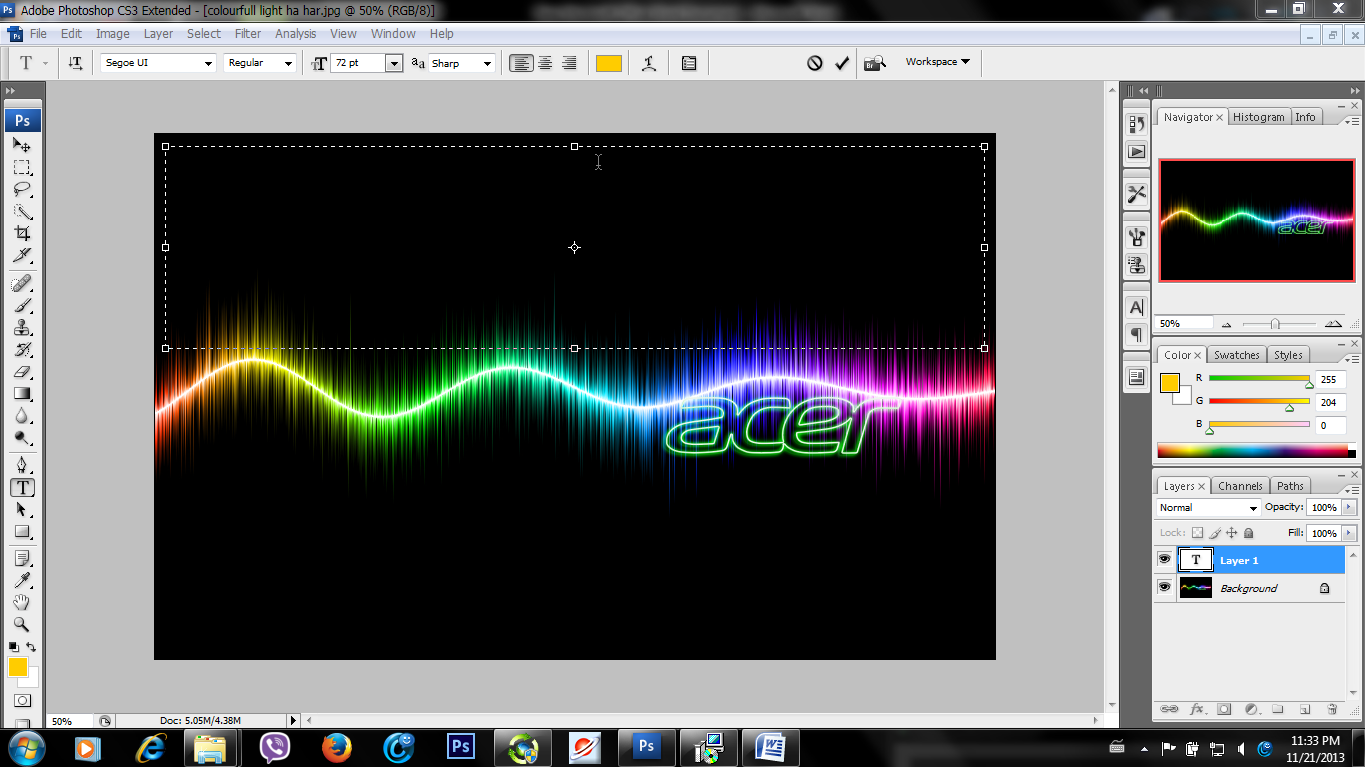The height and width of the screenshot is (767, 1365).
Task: Open Firefox from the taskbar
Action: 337,747
